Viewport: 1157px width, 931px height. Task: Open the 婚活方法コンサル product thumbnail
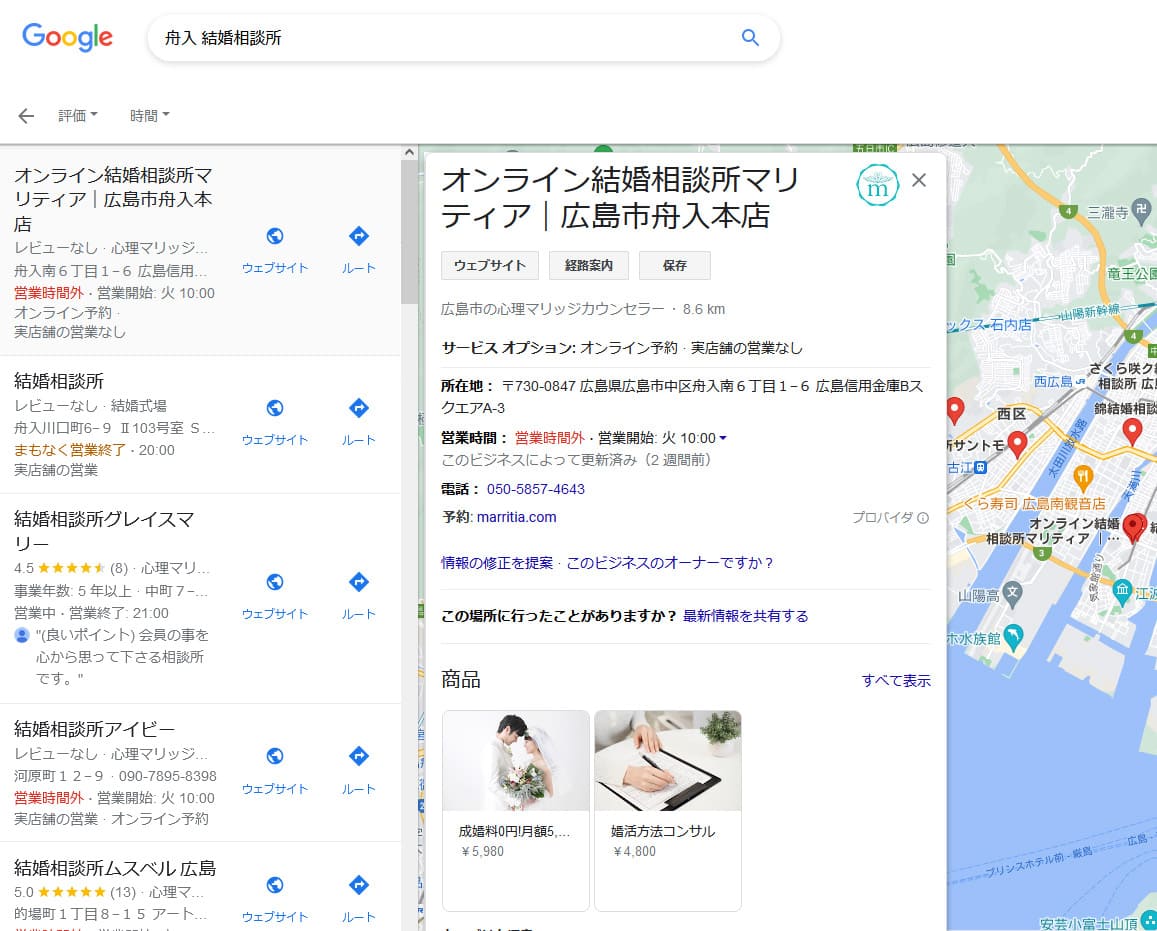668,761
